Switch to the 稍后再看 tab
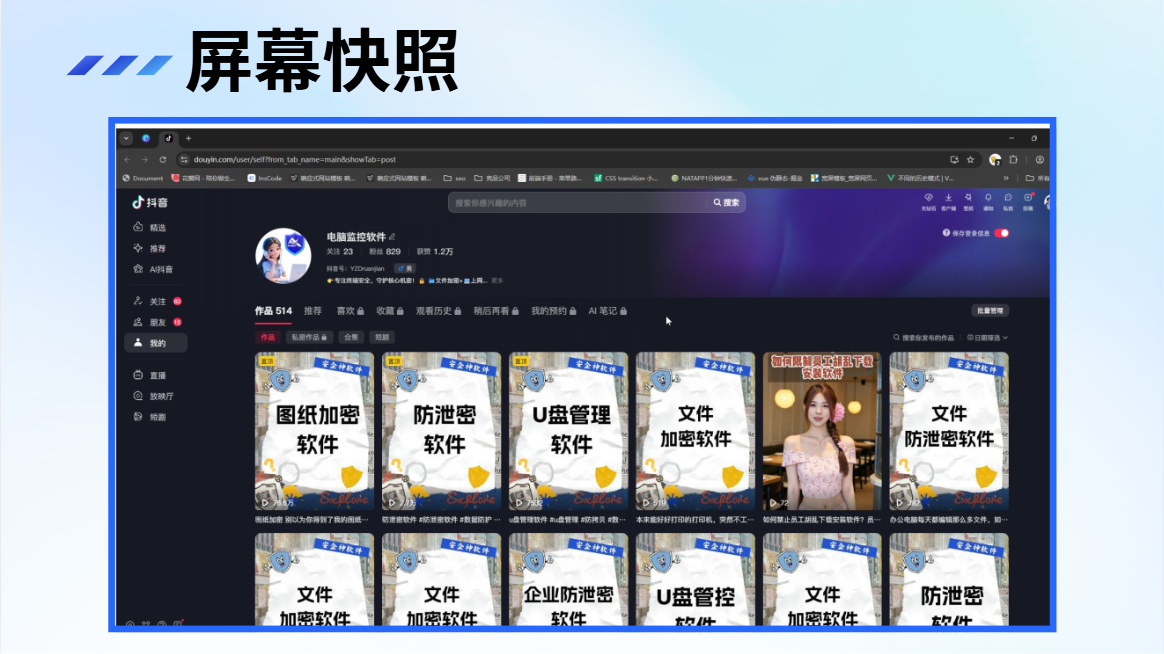The width and height of the screenshot is (1164, 654). click(496, 311)
